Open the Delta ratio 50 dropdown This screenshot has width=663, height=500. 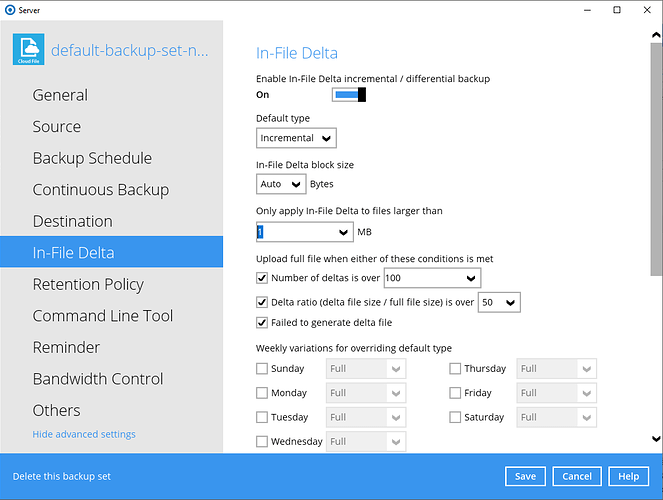pyautogui.click(x=499, y=302)
